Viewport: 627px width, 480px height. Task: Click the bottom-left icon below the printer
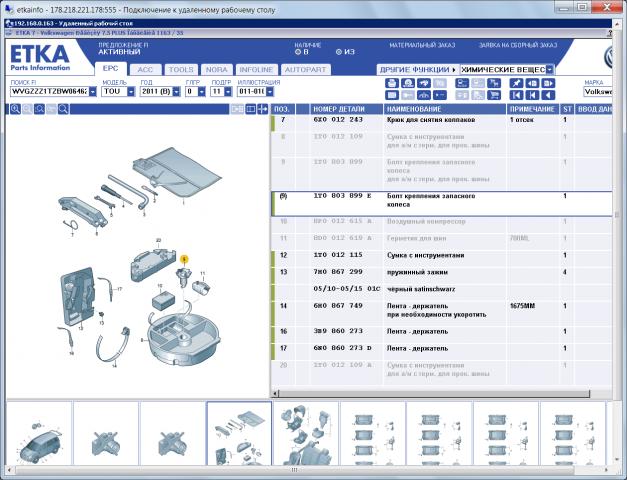(x=391, y=95)
